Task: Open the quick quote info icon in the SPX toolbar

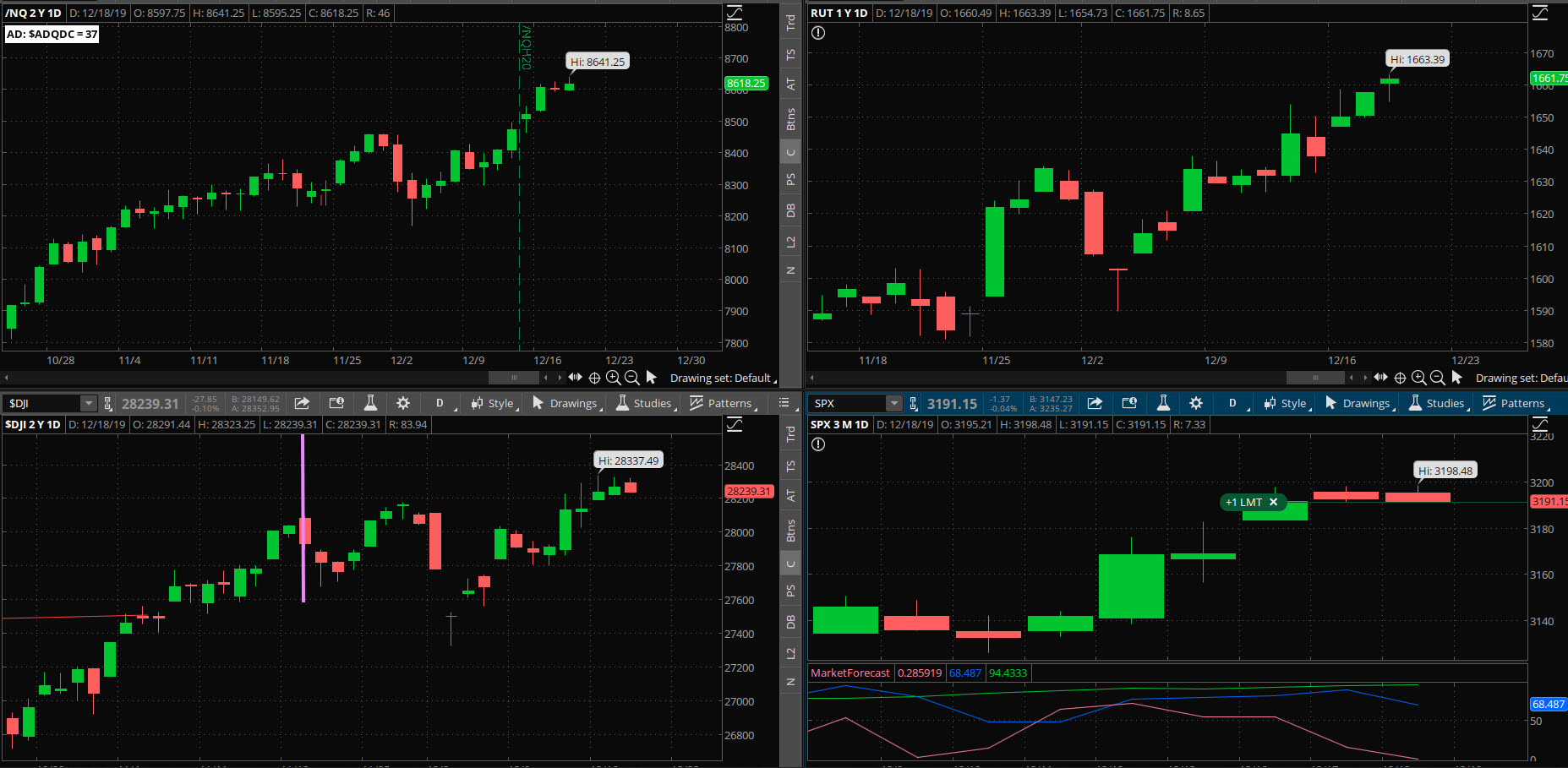Action: coord(1129,403)
